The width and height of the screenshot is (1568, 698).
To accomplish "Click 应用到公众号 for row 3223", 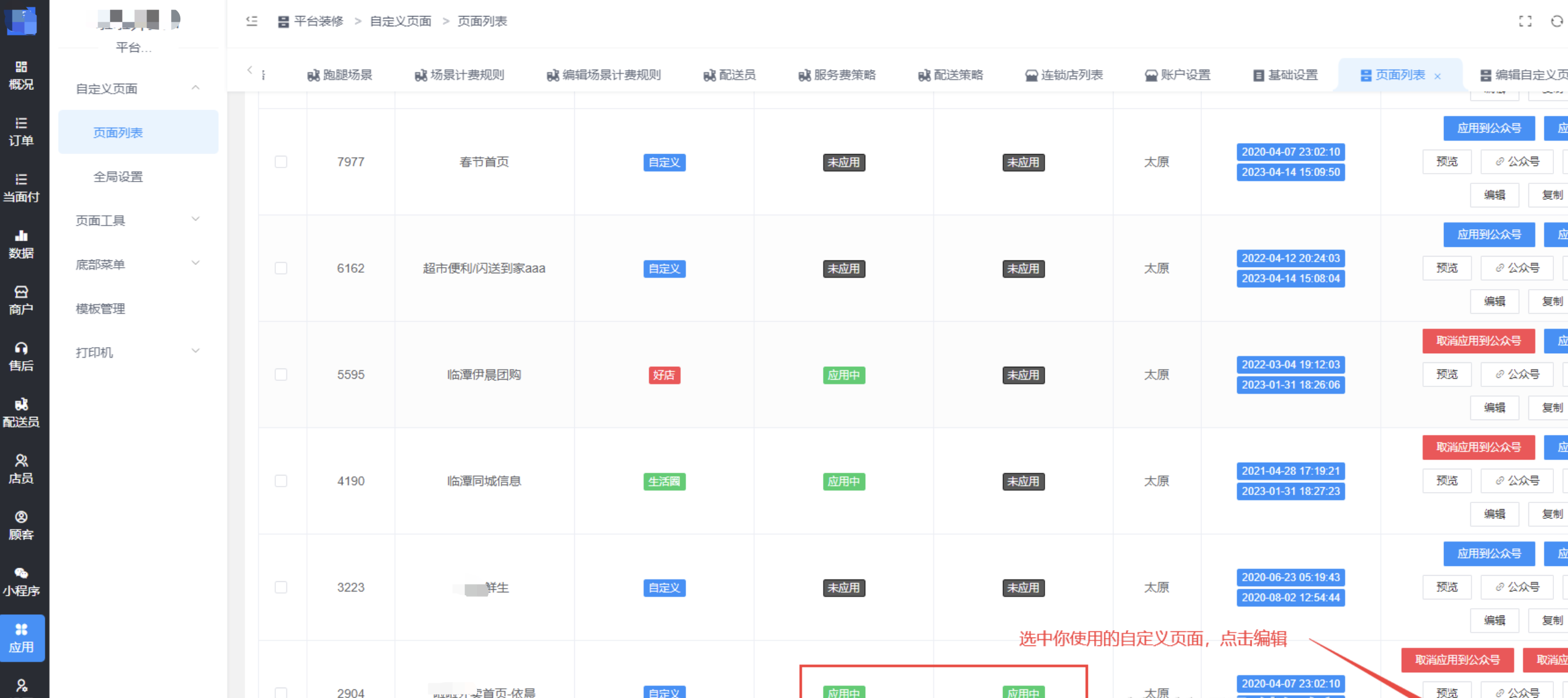I will (x=1489, y=554).
